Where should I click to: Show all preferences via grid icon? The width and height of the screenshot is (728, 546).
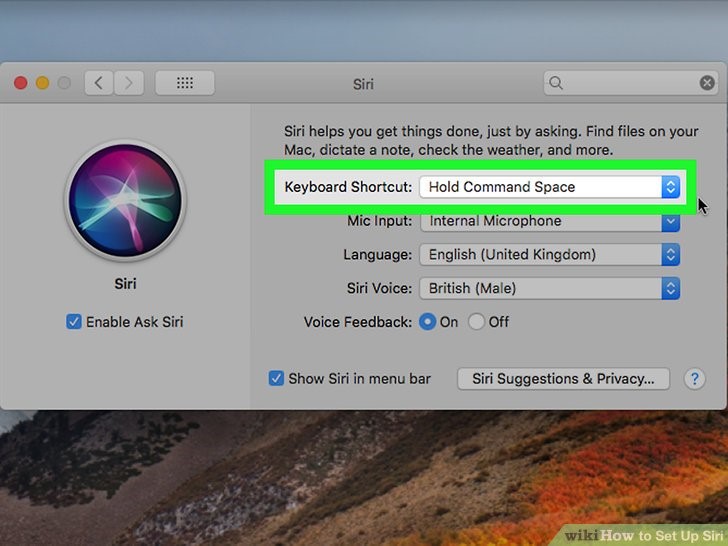185,84
